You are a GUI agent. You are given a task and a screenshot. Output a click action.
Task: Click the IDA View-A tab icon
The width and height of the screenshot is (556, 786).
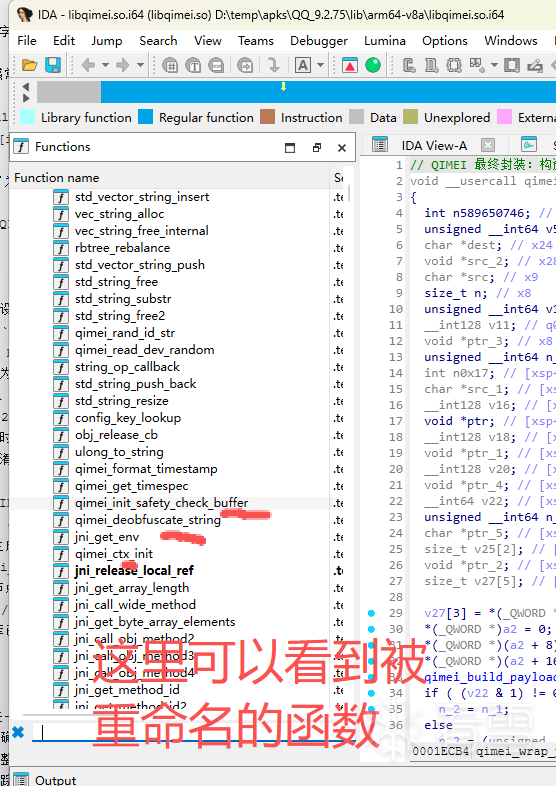[x=380, y=145]
